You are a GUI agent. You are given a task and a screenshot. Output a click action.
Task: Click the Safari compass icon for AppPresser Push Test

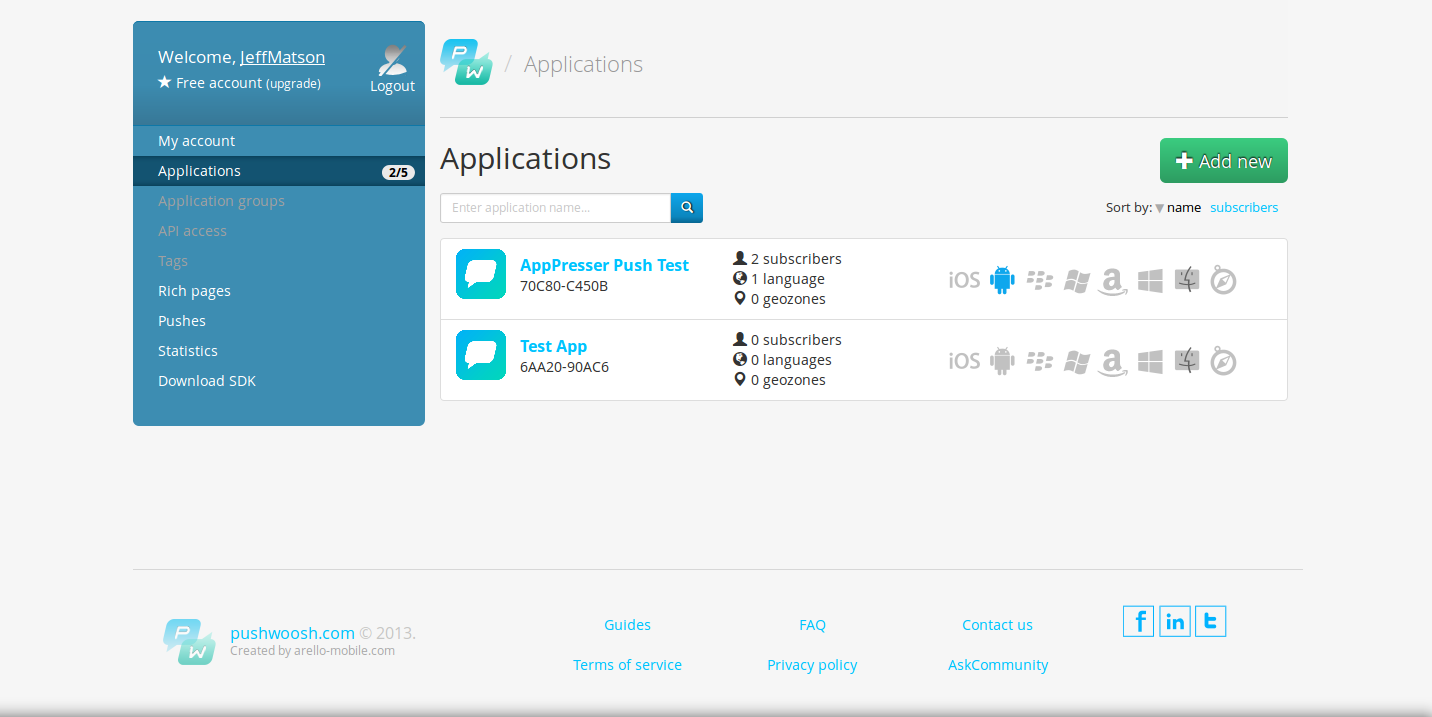pos(1223,281)
